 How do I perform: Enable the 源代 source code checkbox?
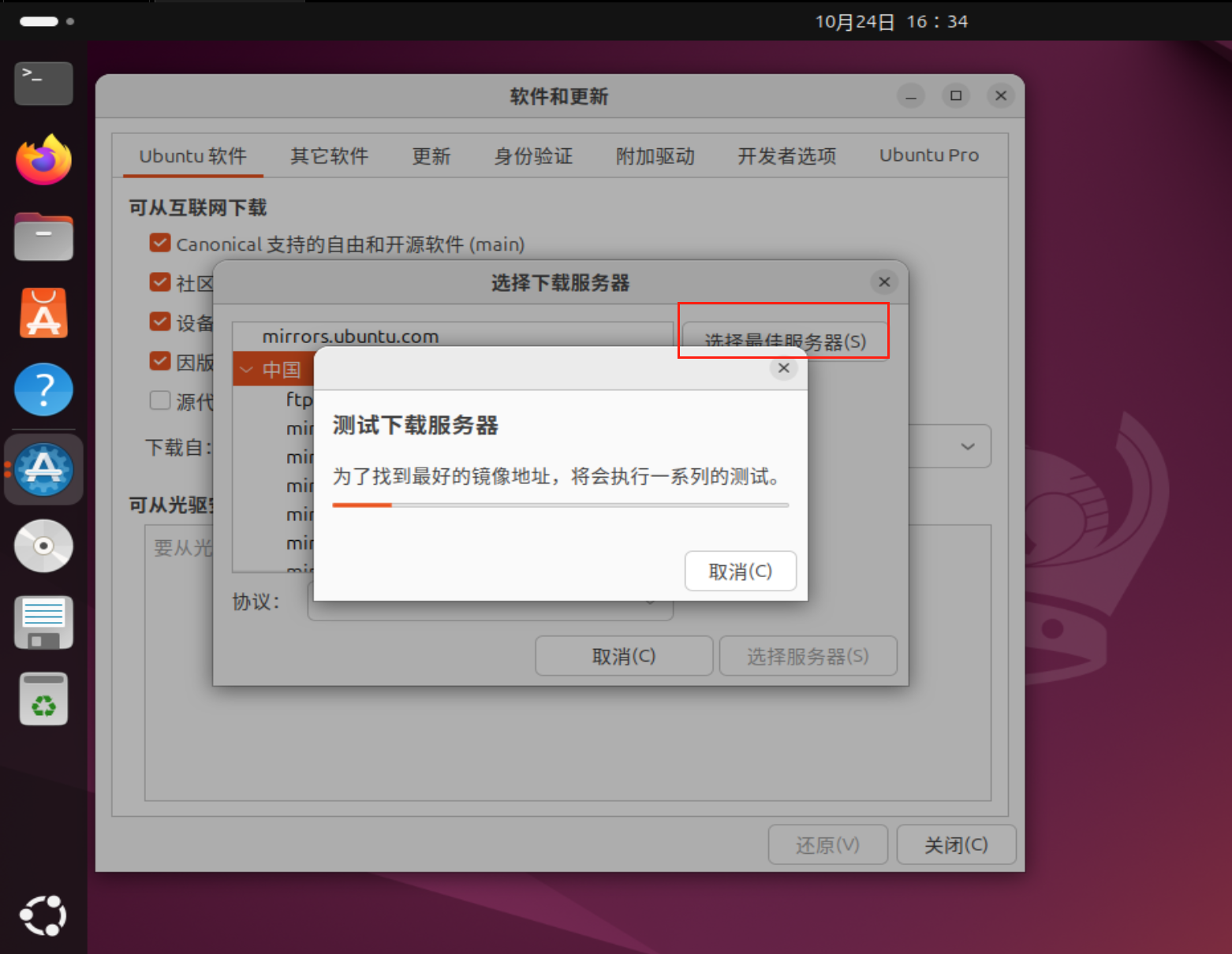pos(160,401)
